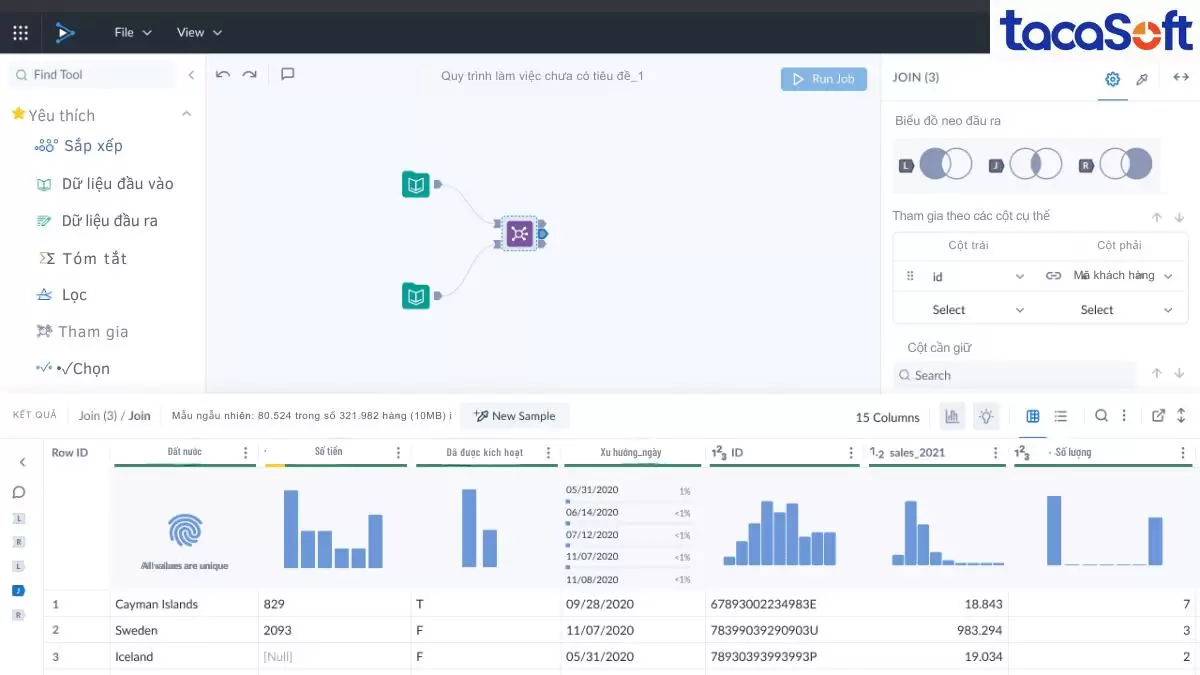Viewport: 1200px width, 675px height.
Task: Click the redo arrow in canvas toolbar
Action: tap(250, 74)
